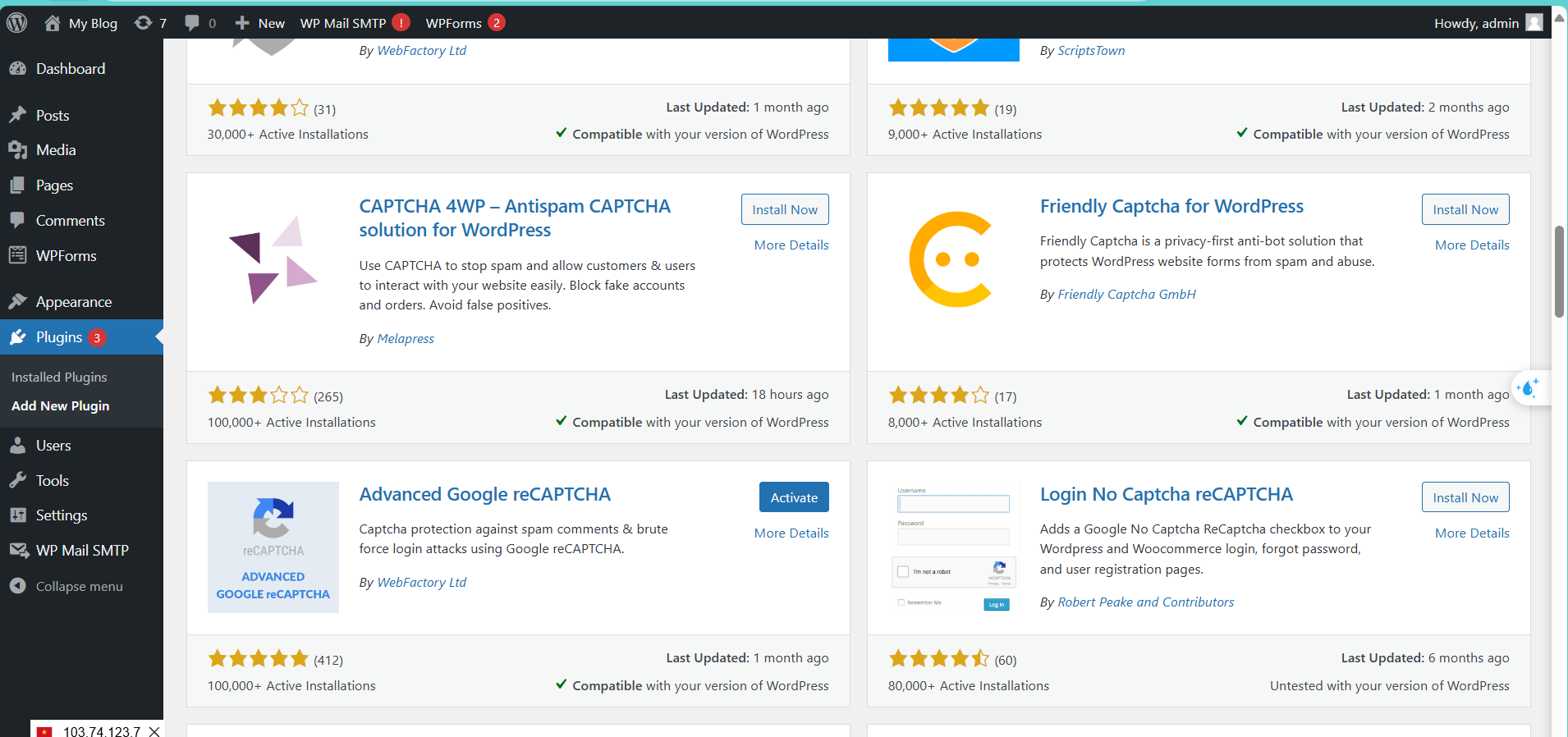Click the floating water drop sparkle icon
Viewport: 1568px width, 737px height.
pos(1529,387)
